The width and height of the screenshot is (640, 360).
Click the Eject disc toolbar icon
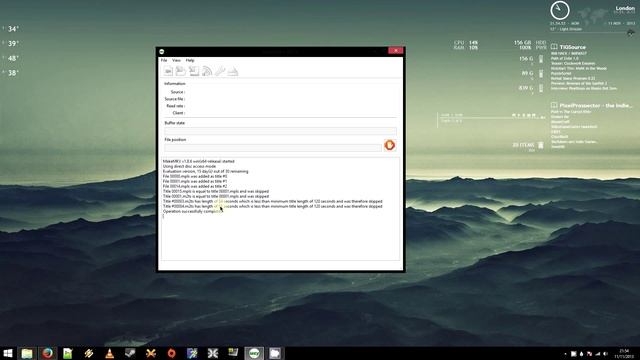coord(233,71)
